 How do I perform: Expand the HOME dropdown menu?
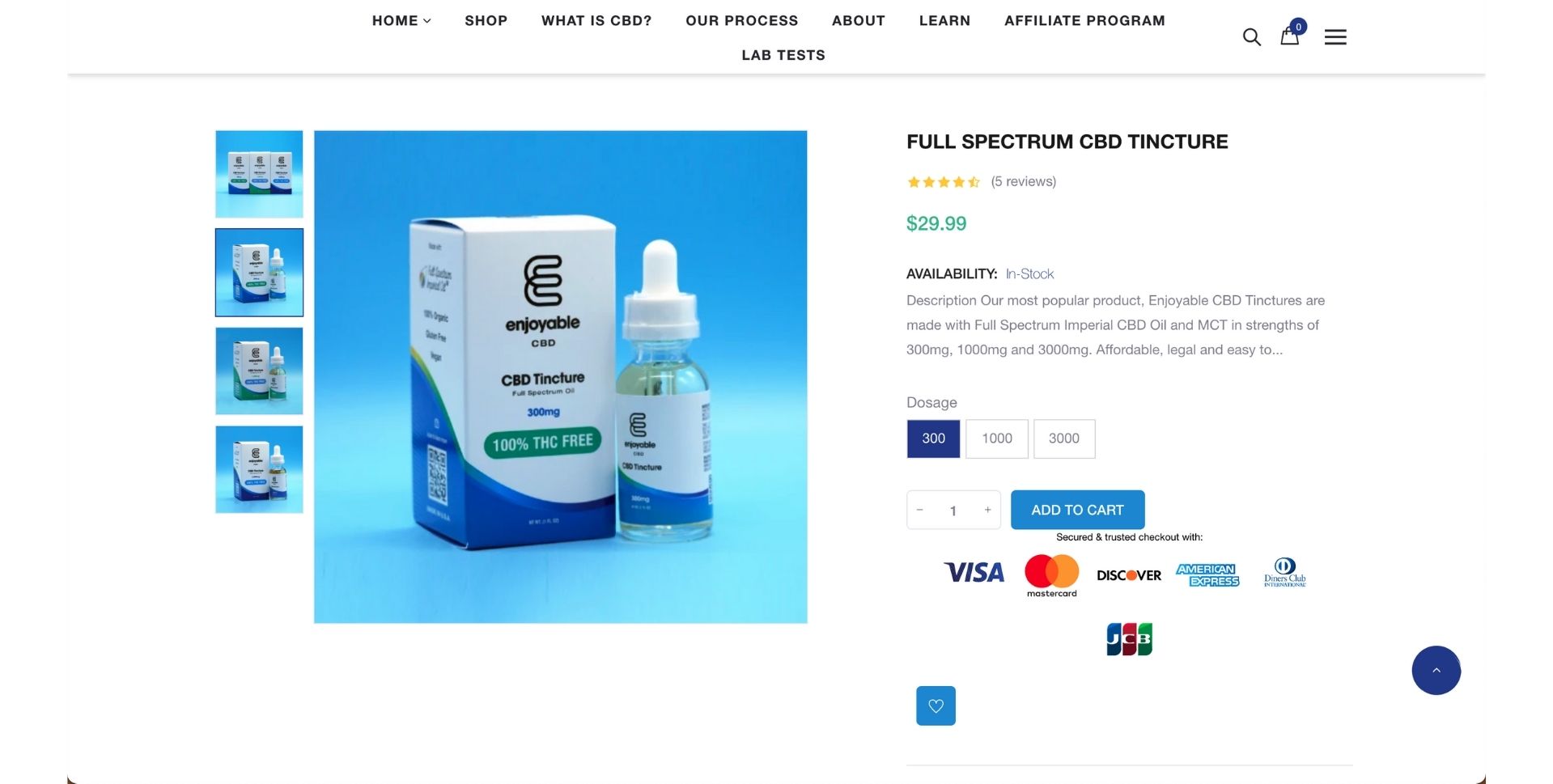click(401, 21)
